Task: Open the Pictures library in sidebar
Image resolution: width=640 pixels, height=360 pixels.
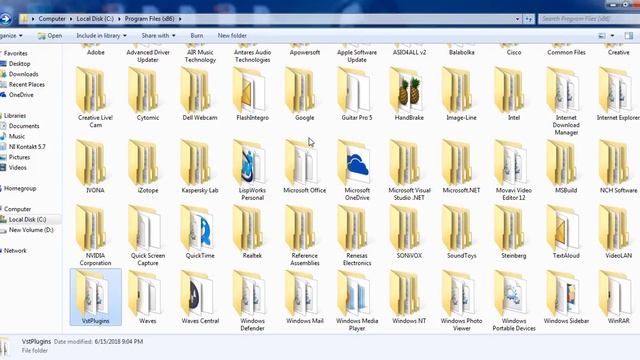Action: coord(19,157)
